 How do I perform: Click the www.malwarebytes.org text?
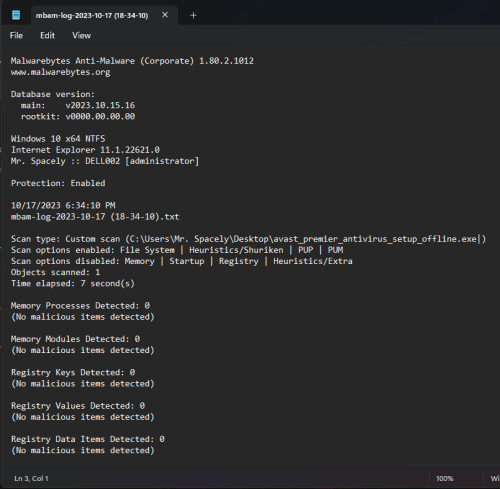pyautogui.click(x=60, y=72)
